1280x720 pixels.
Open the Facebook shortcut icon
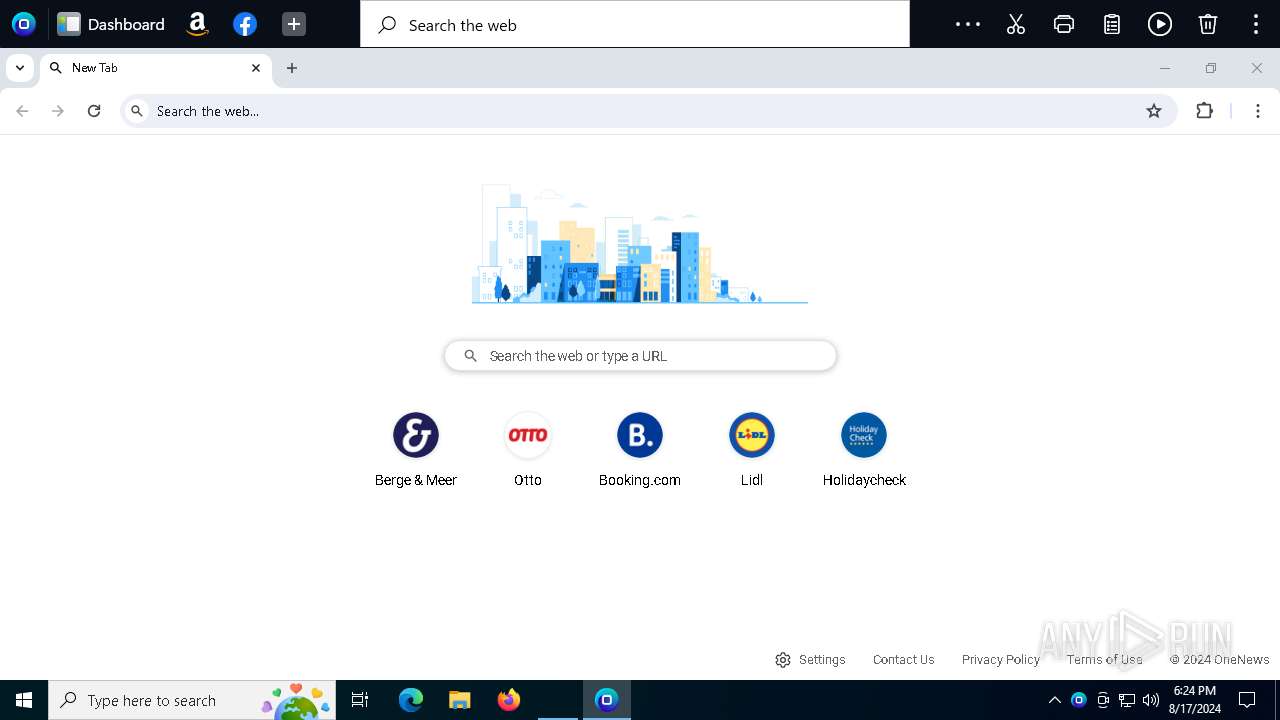coord(245,24)
